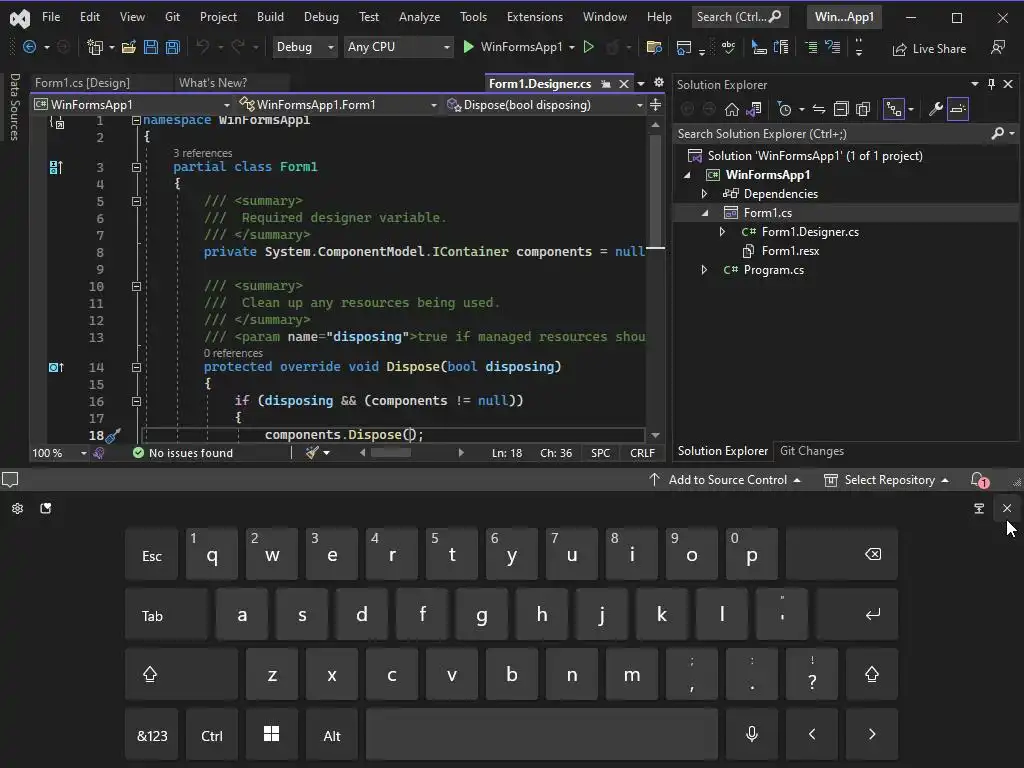Viewport: 1024px width, 768px height.
Task: Click Sync with Active Document arrows icon
Action: [819, 109]
